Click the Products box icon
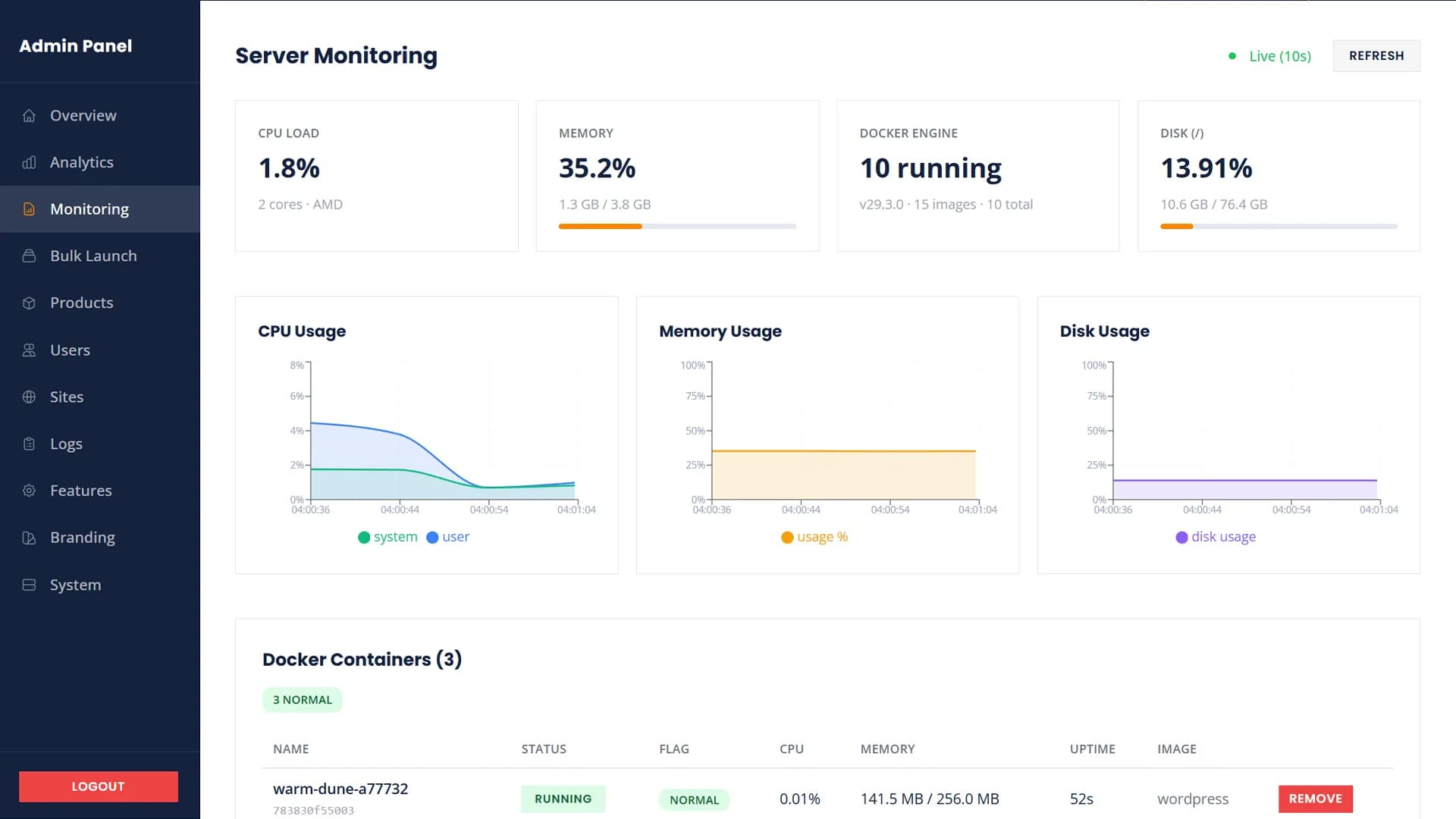This screenshot has height=819, width=1456. 29,303
